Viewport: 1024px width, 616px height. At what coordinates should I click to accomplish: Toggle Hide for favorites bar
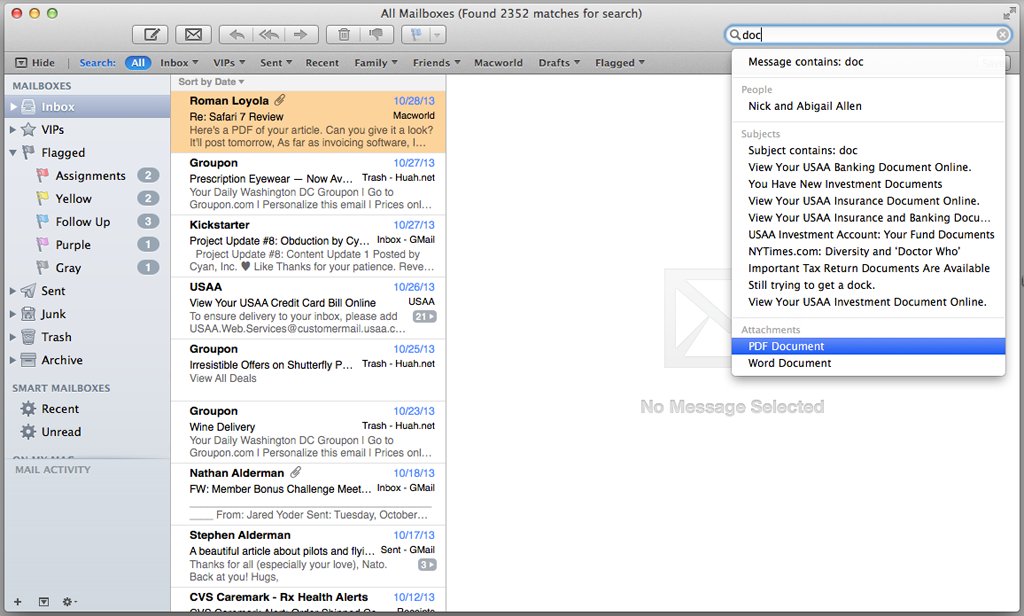[36, 61]
